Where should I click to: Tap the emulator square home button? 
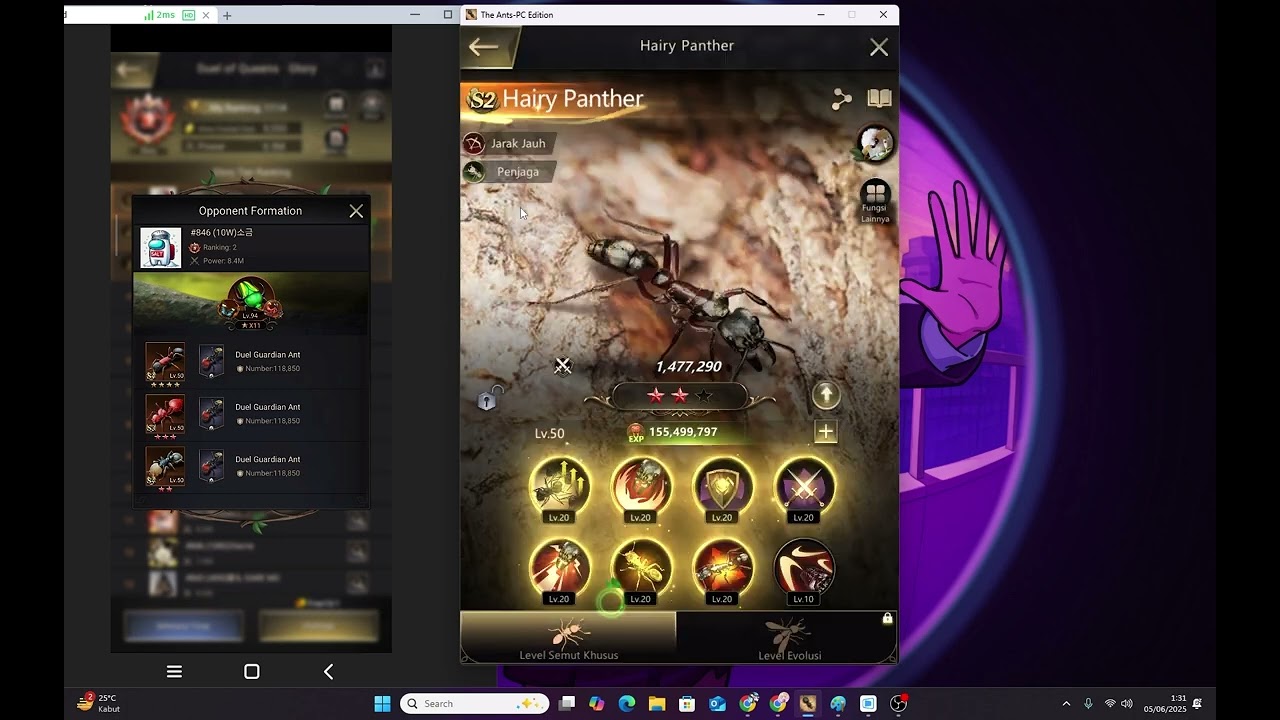tap(252, 672)
